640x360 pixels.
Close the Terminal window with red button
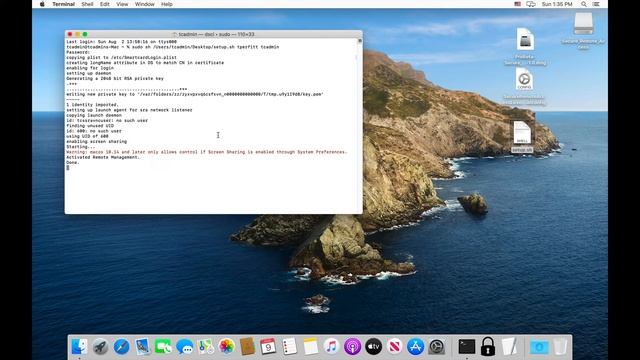(x=70, y=34)
